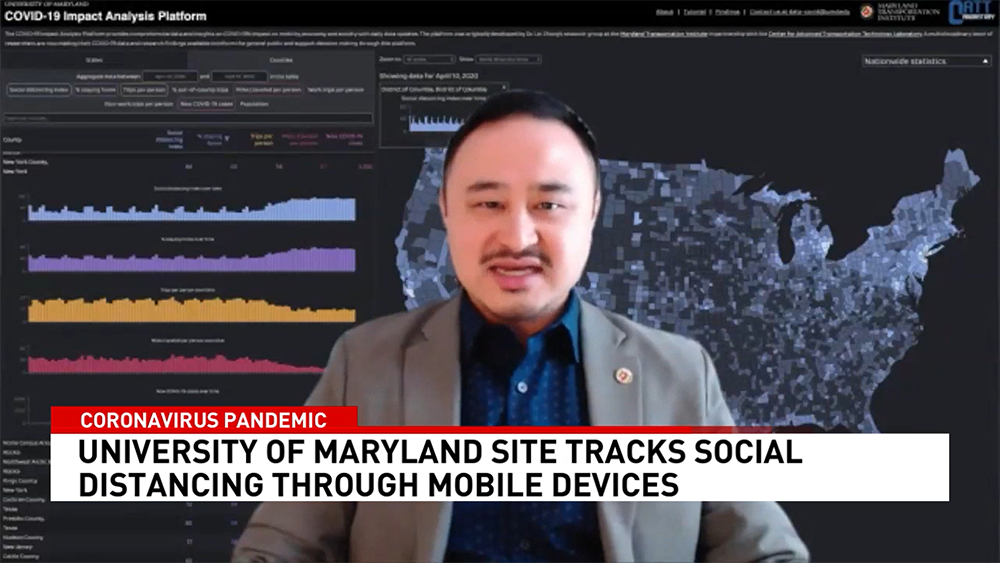This screenshot has height=563, width=1000.
Task: Click the COVID-19 Impact Analysis Platform title
Action: pos(105,16)
